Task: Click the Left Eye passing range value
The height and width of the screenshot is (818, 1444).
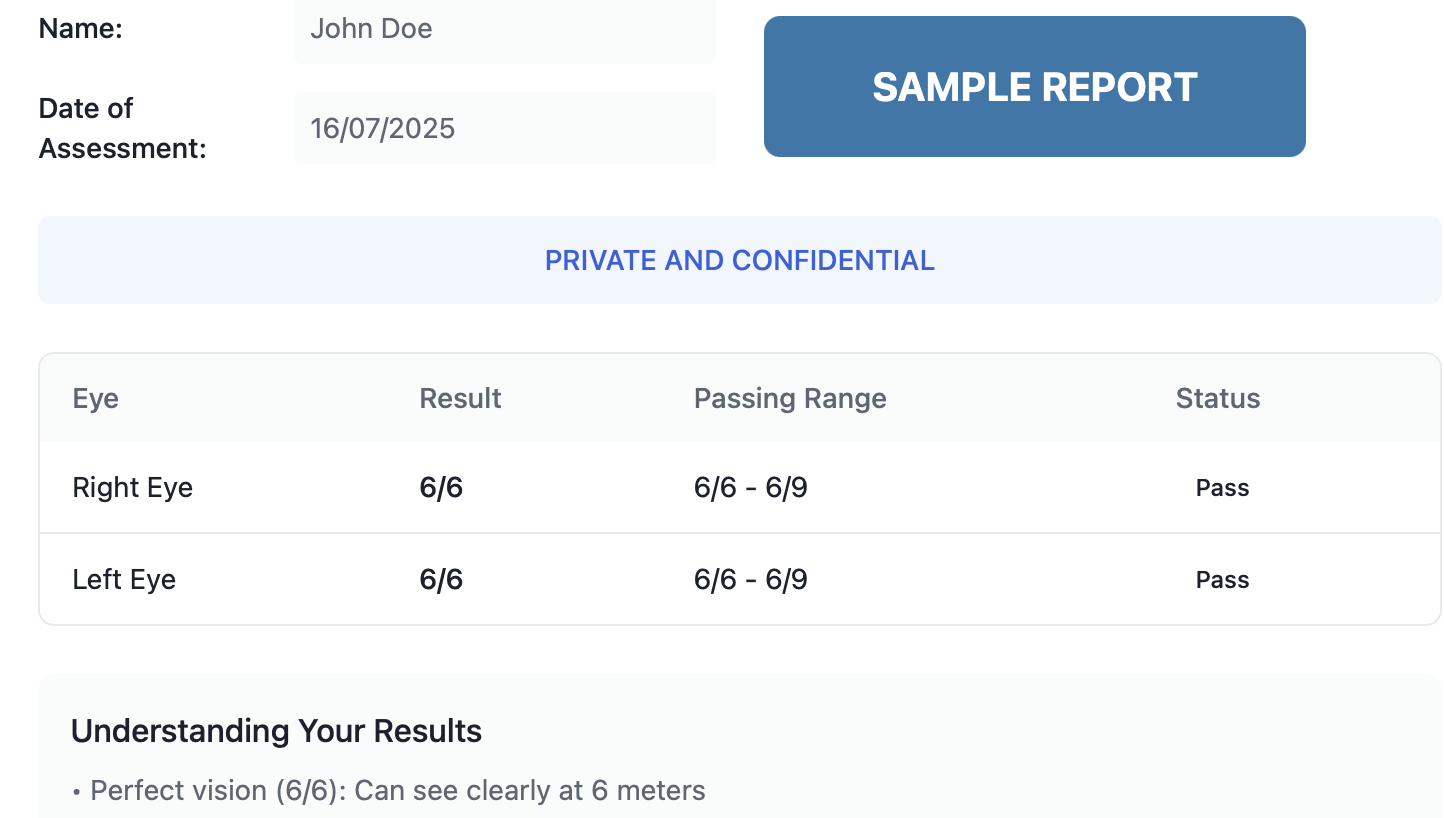Action: click(x=750, y=580)
